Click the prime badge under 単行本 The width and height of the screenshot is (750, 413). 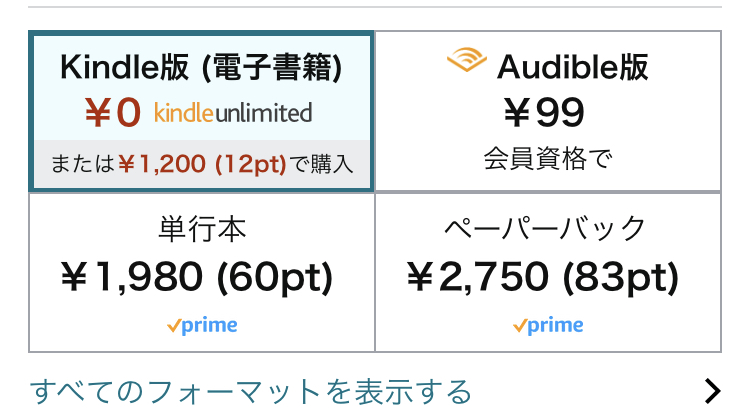tap(202, 325)
